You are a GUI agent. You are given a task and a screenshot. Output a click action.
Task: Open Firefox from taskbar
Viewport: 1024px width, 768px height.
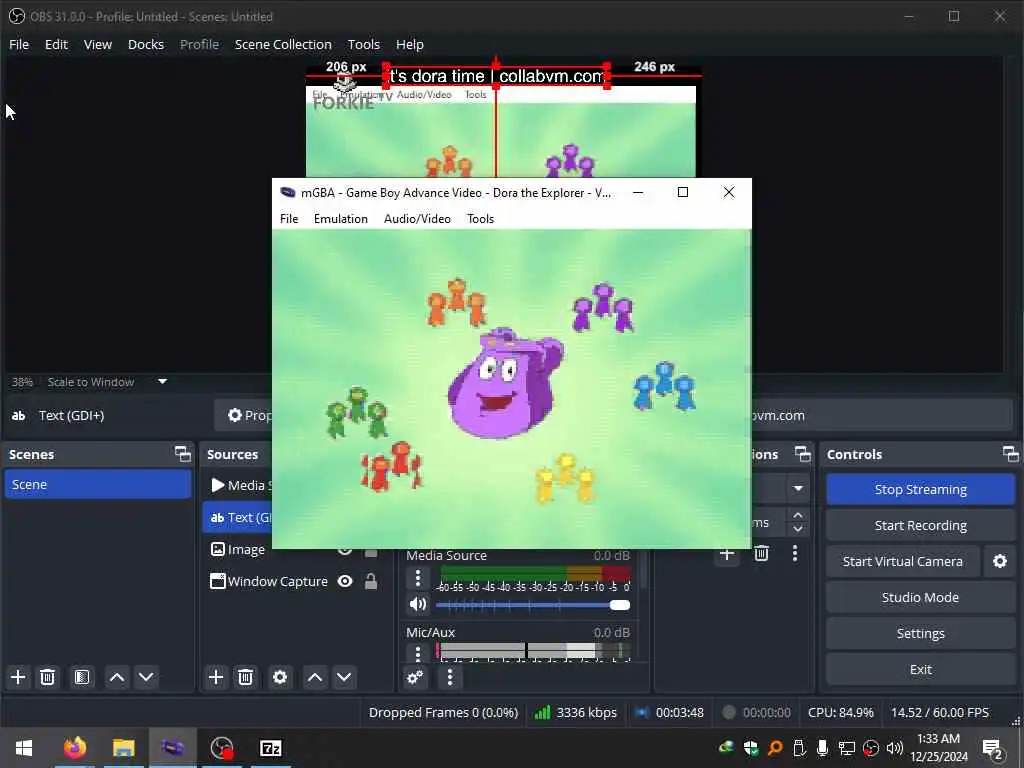pos(74,748)
